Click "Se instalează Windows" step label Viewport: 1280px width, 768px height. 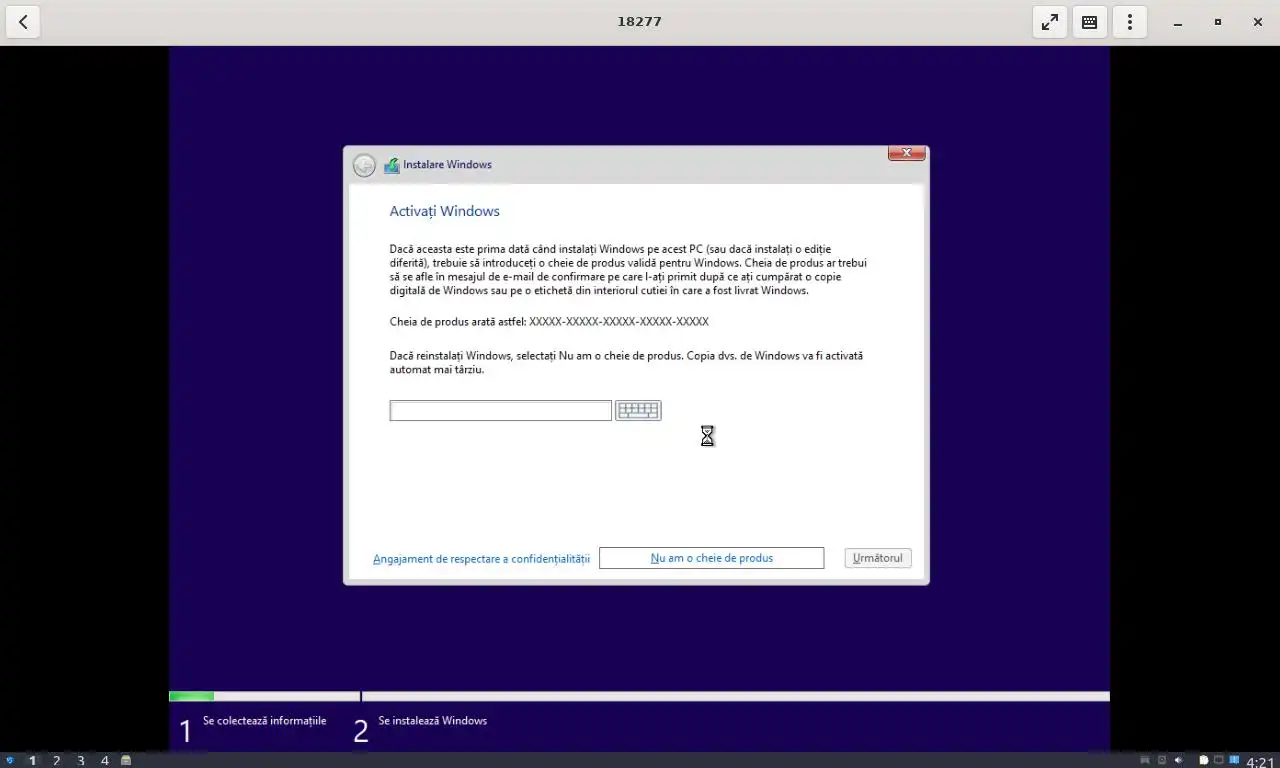[433, 721]
